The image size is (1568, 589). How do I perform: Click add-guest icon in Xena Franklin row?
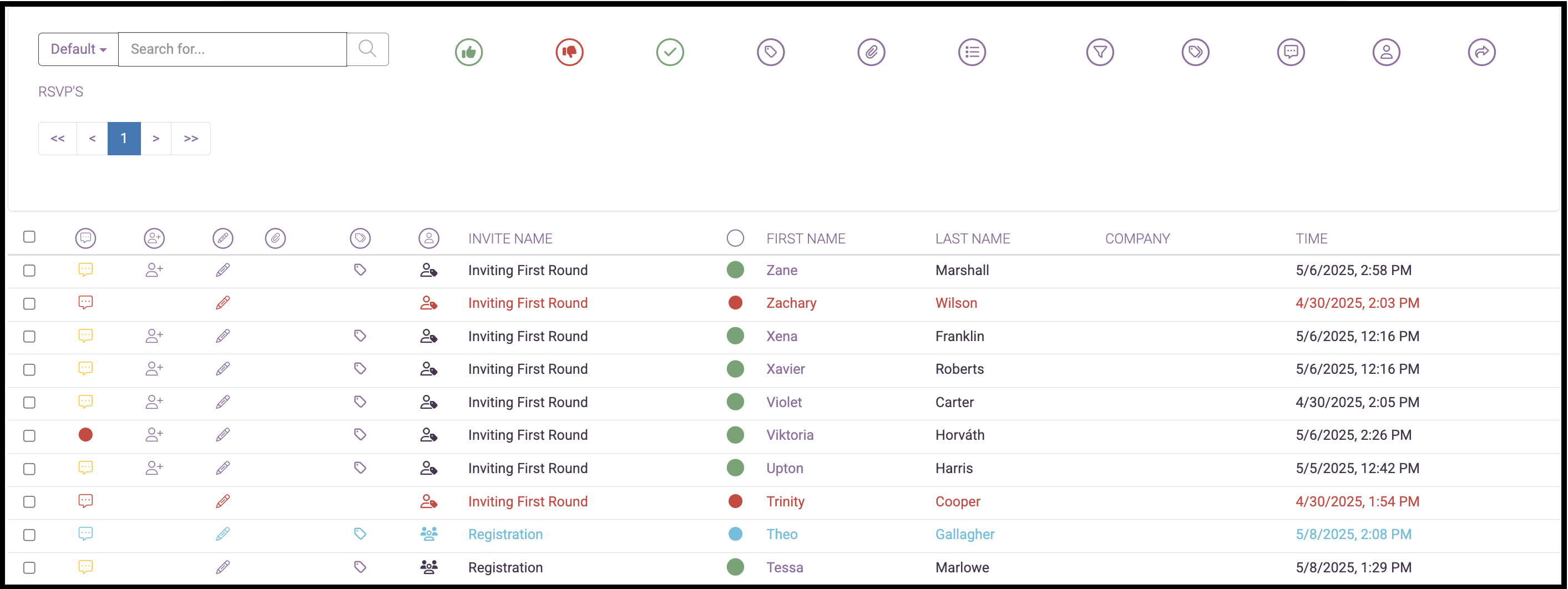tap(154, 336)
